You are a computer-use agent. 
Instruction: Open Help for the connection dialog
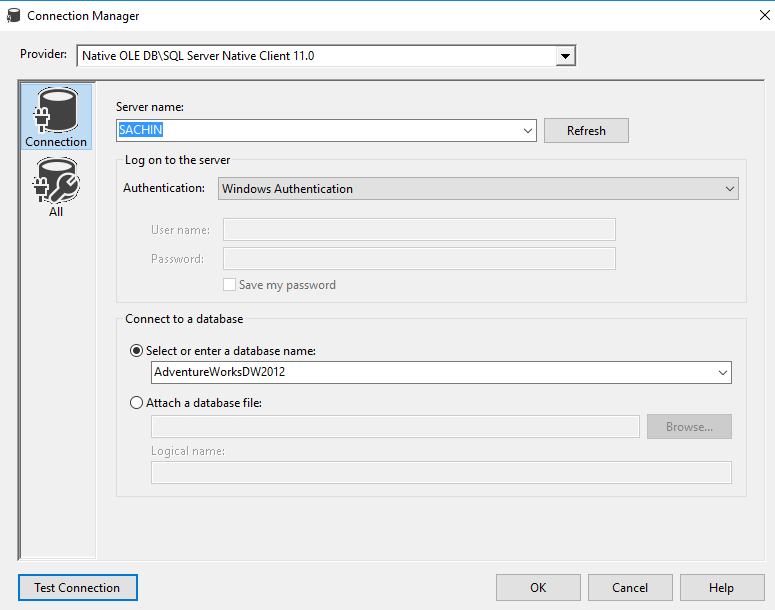pos(721,588)
